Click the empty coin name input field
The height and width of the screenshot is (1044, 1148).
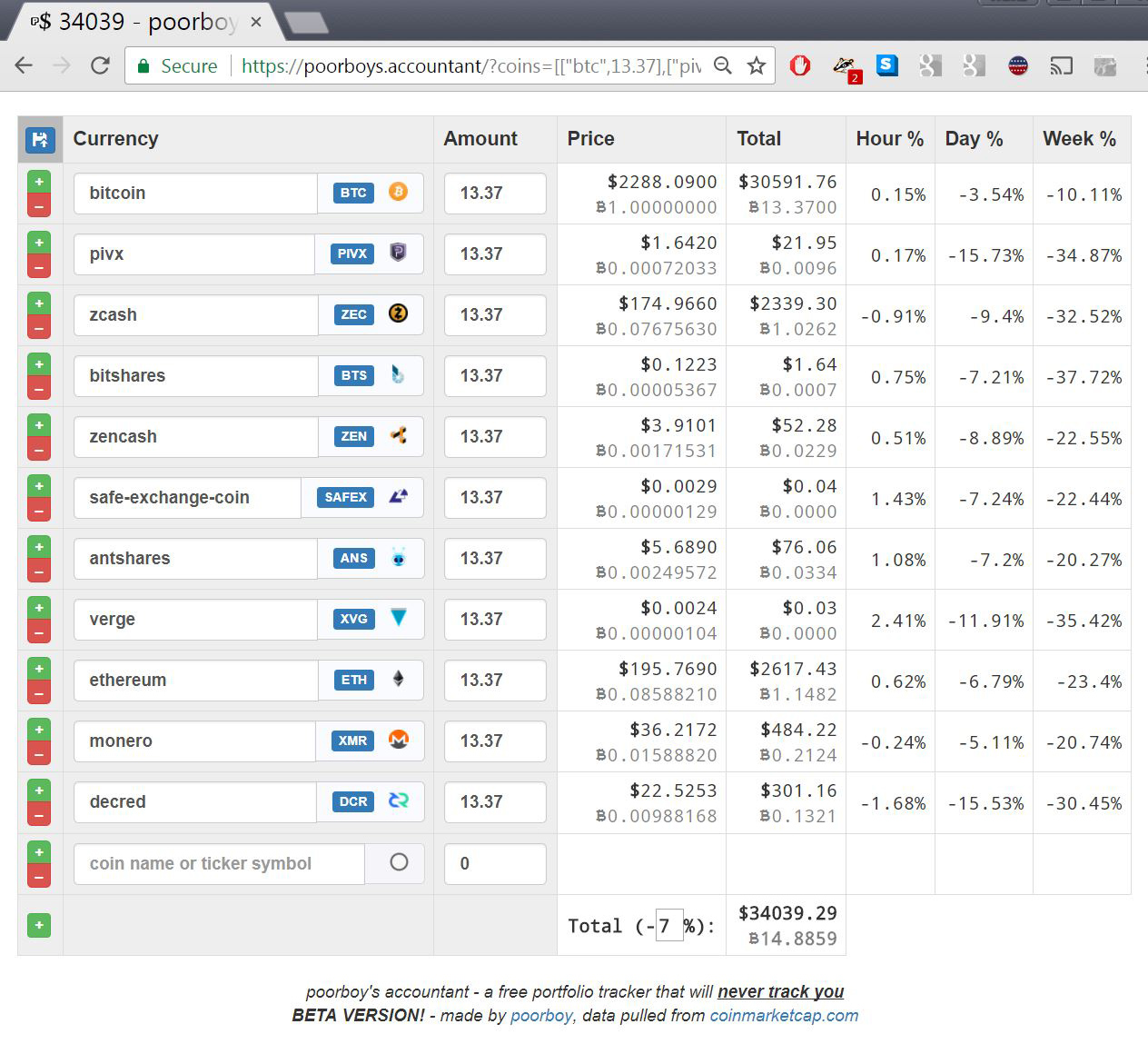pyautogui.click(x=218, y=863)
